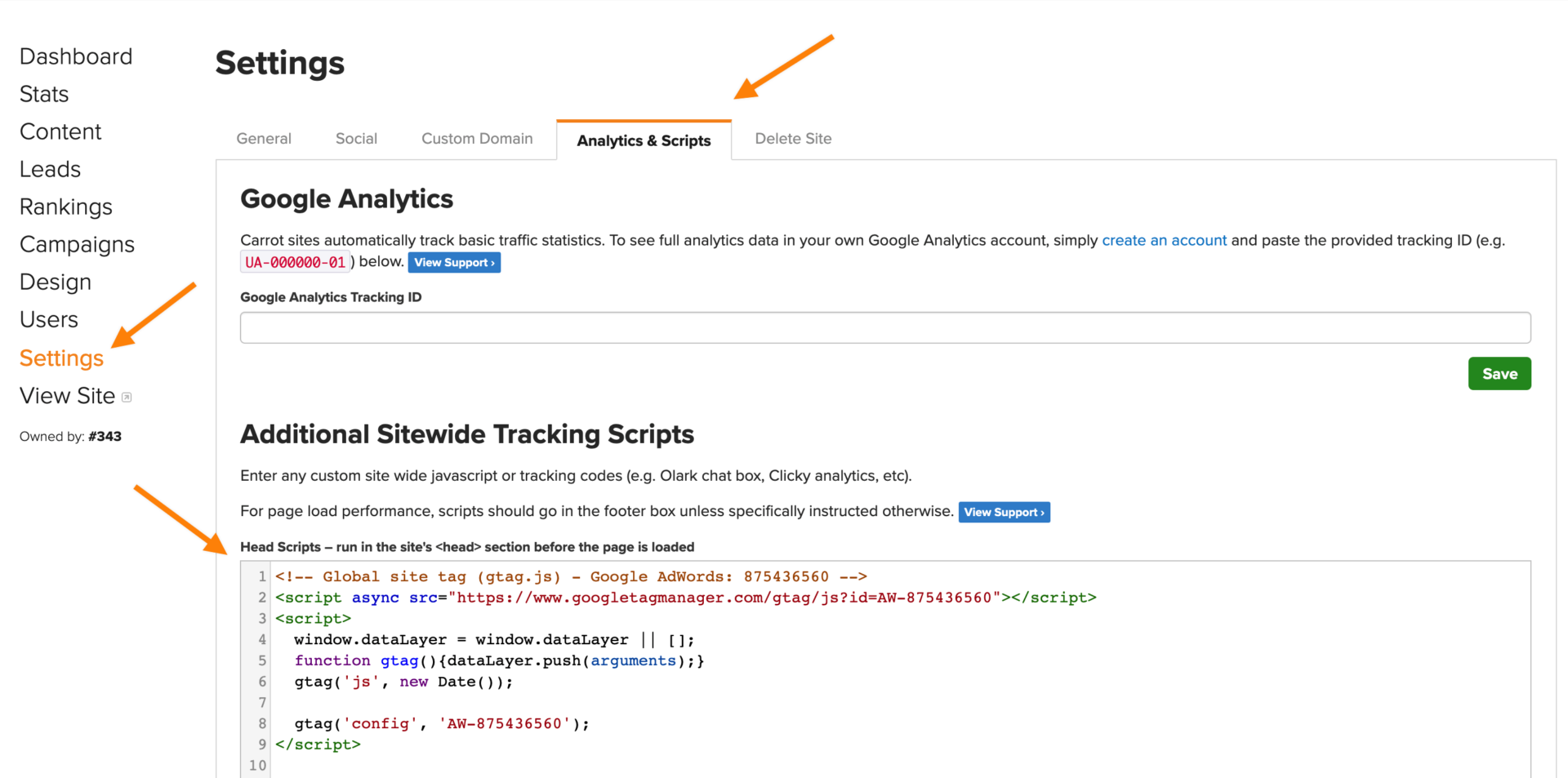Navigate to Leads in sidebar
This screenshot has width=1568, height=778.
pyautogui.click(x=50, y=169)
